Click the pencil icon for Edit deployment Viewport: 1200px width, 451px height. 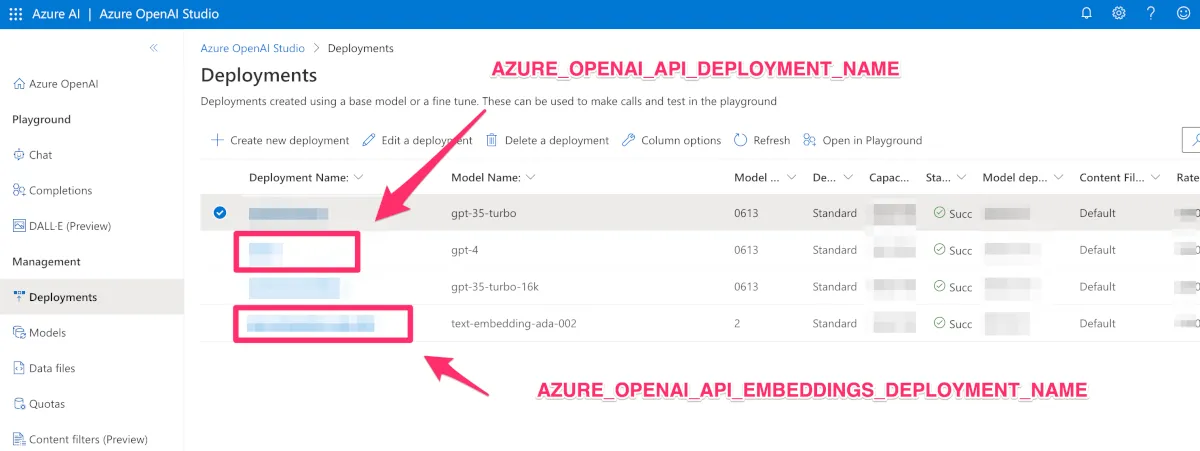pos(369,140)
